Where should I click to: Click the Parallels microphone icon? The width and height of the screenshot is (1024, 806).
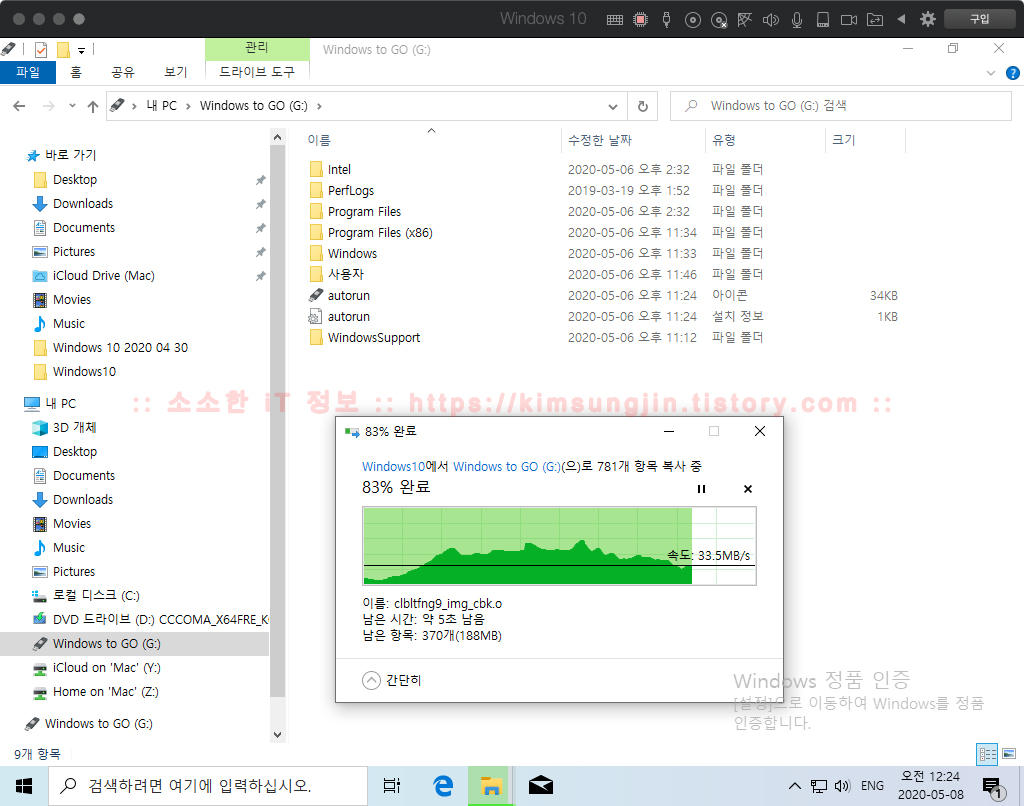(x=797, y=20)
